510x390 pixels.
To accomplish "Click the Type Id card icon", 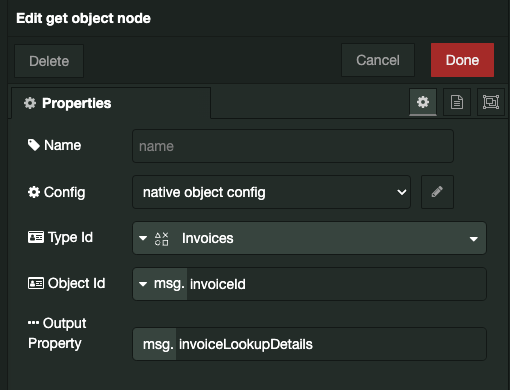I will coord(36,237).
